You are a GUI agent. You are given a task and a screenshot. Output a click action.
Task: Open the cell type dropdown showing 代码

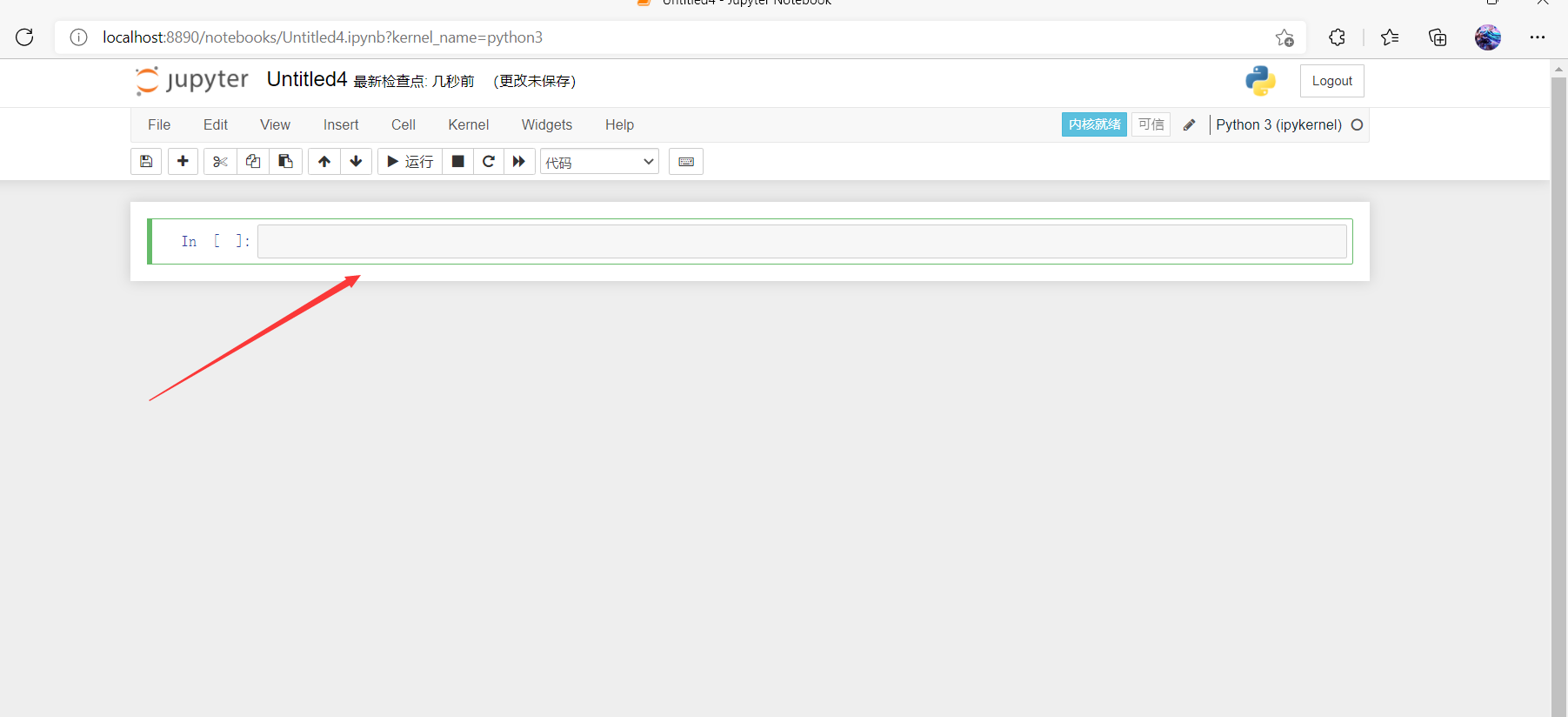[599, 162]
